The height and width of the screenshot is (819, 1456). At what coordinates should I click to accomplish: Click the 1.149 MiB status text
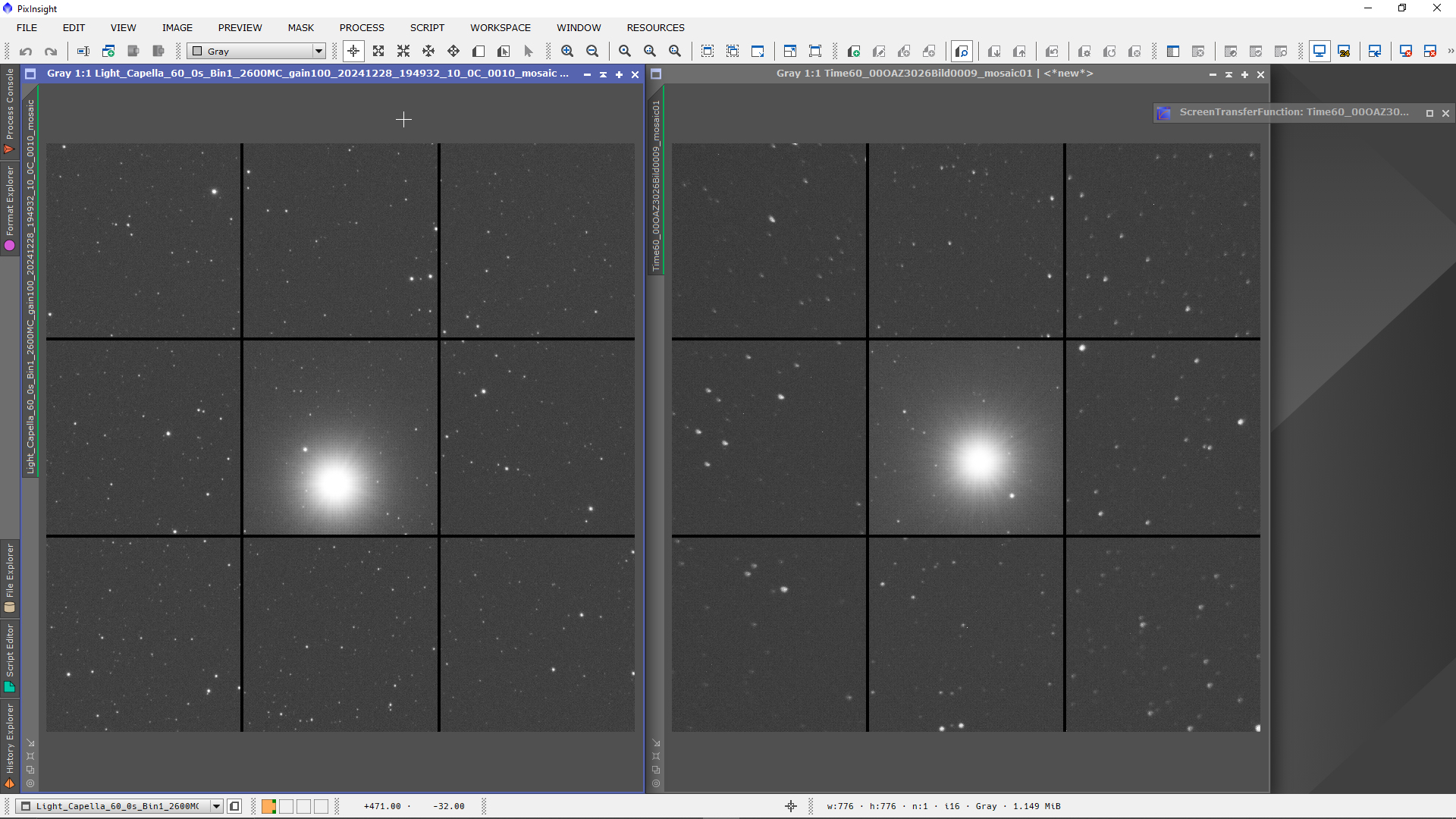[x=1037, y=806]
